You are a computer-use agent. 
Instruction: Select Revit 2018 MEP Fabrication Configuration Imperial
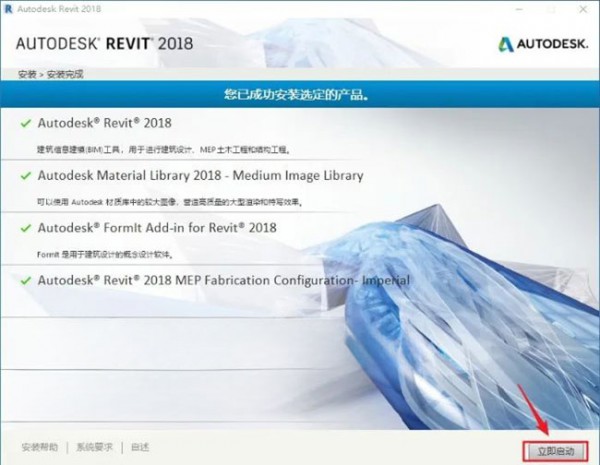pyautogui.click(x=223, y=281)
